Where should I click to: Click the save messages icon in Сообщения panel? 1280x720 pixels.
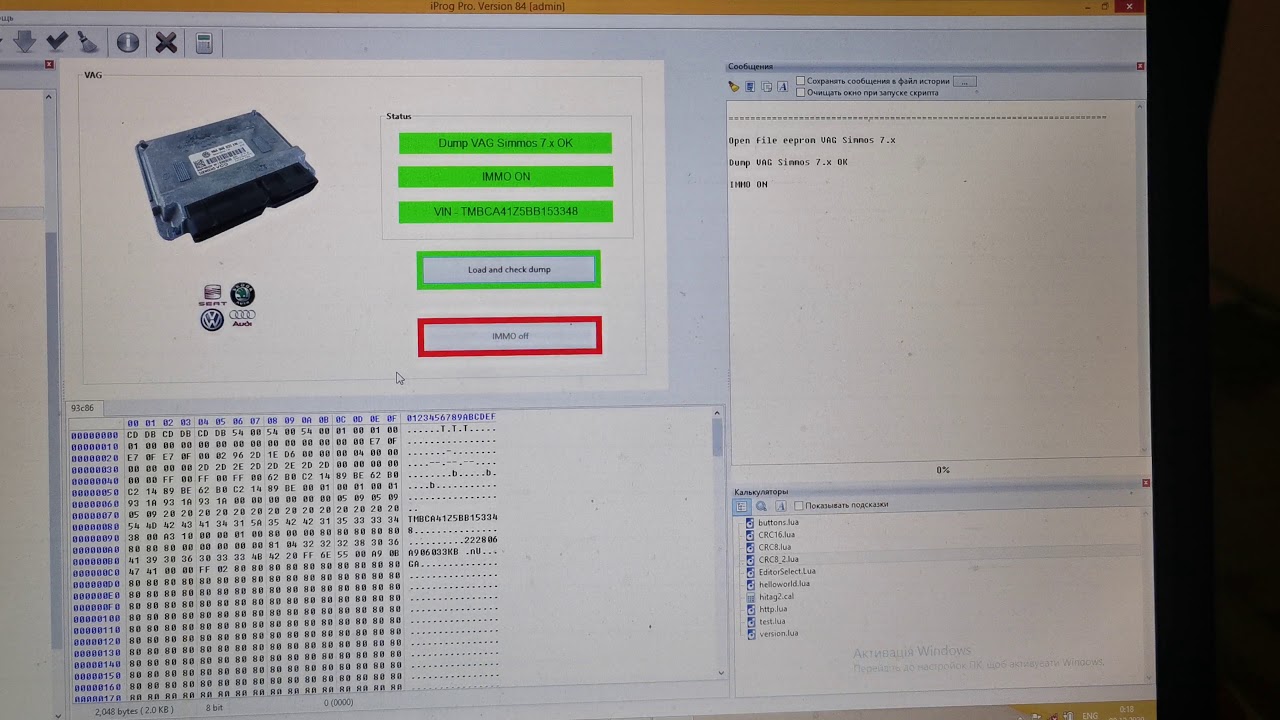750,87
